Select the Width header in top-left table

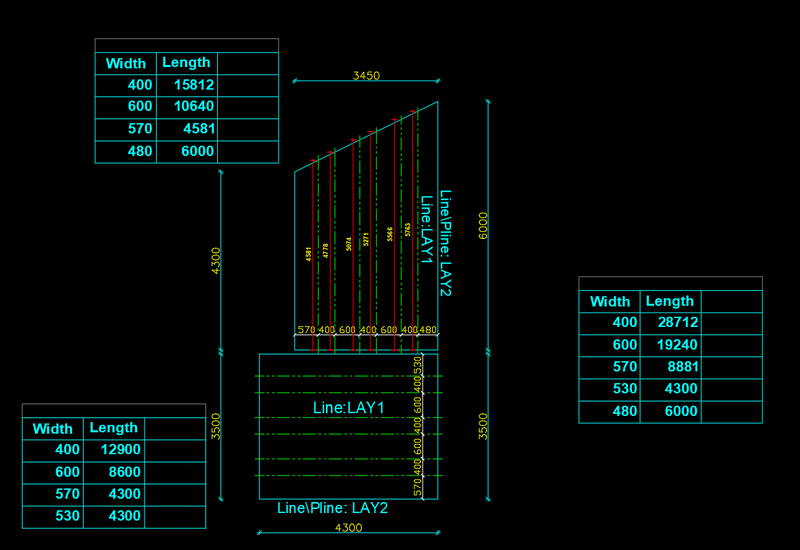pyautogui.click(x=126, y=63)
